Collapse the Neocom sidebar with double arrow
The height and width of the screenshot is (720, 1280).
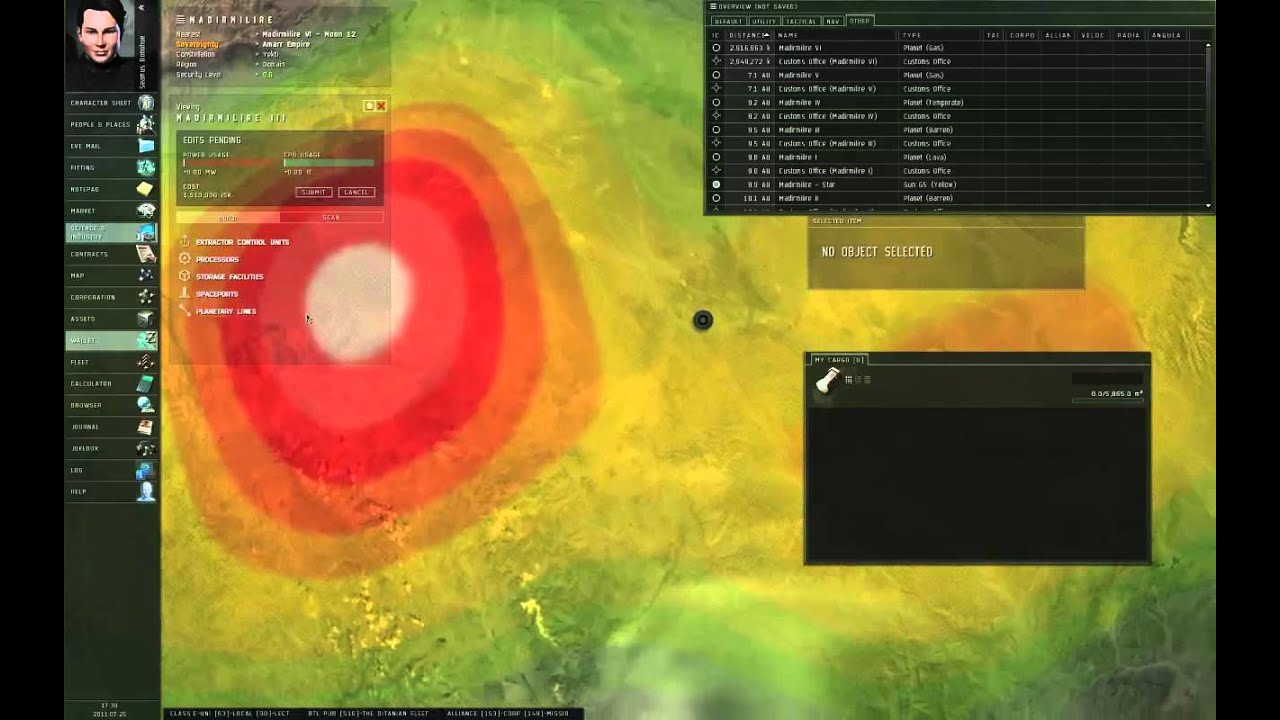[x=142, y=7]
